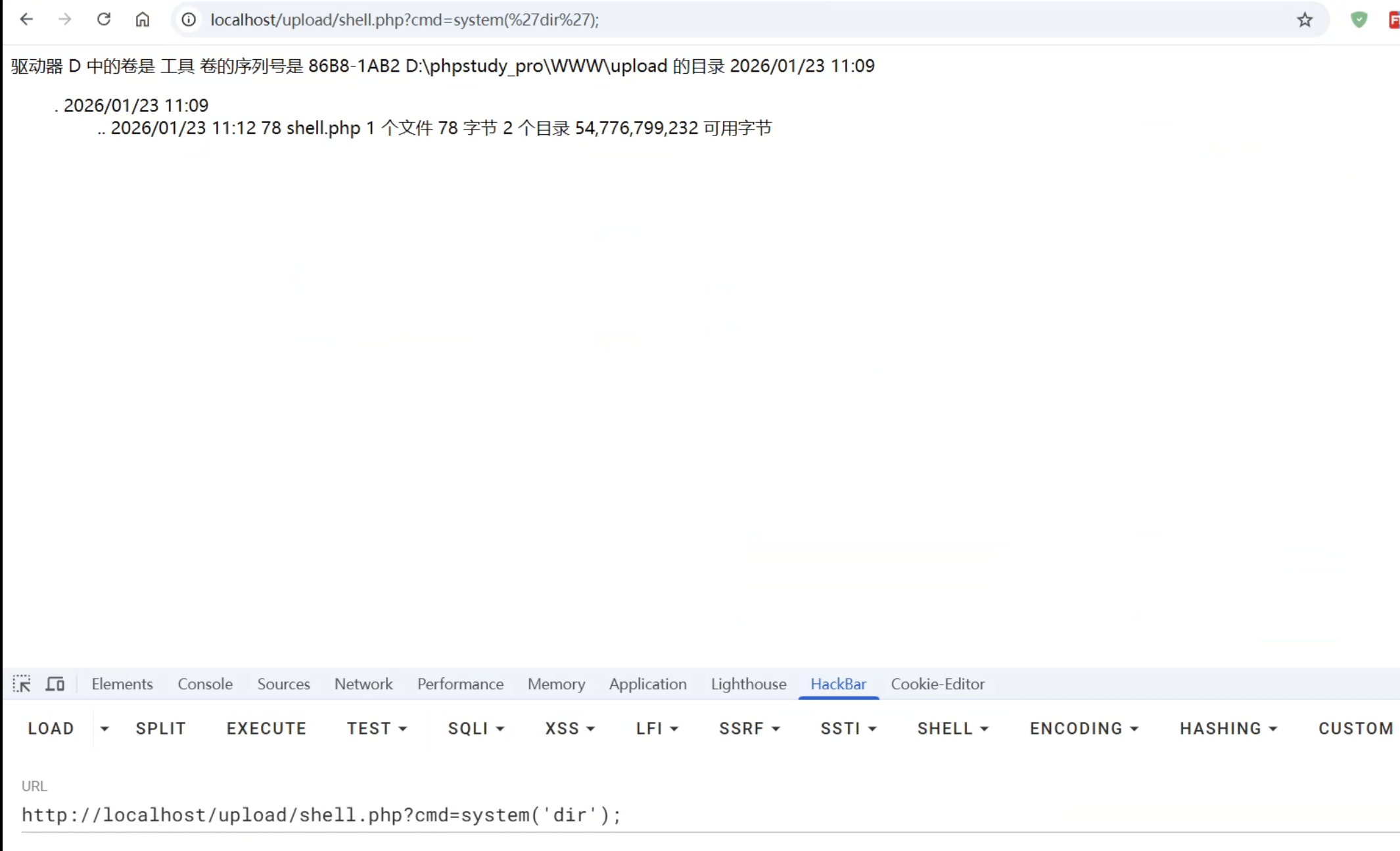Open the browser home page
This screenshot has height=851, width=1400.
pos(143,19)
